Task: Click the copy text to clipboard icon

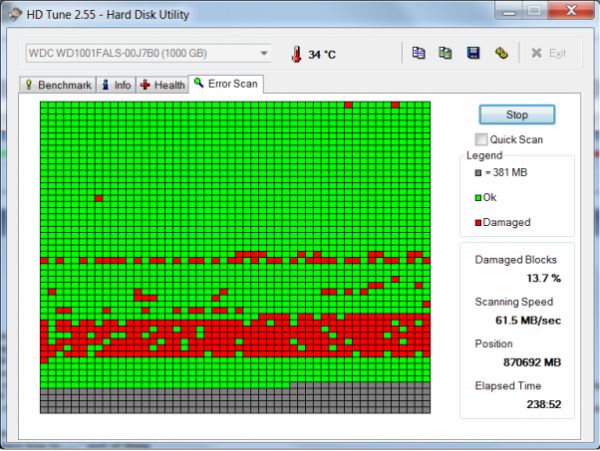Action: pos(418,53)
